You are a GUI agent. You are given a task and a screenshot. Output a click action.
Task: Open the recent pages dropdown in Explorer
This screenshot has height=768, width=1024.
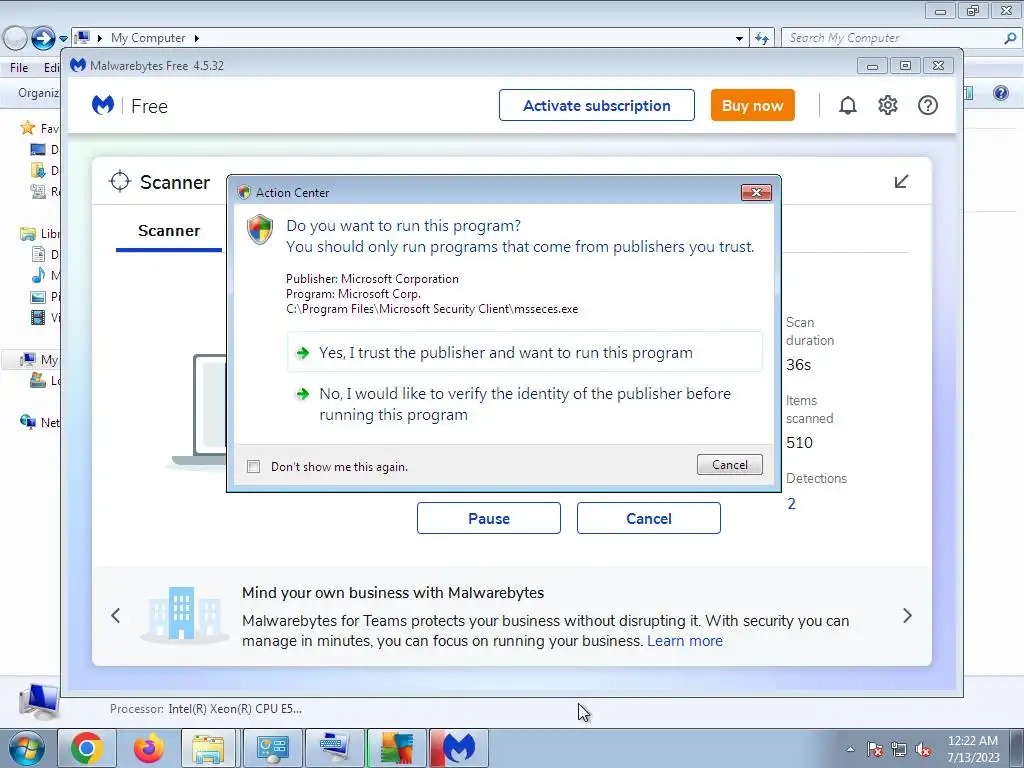click(63, 39)
